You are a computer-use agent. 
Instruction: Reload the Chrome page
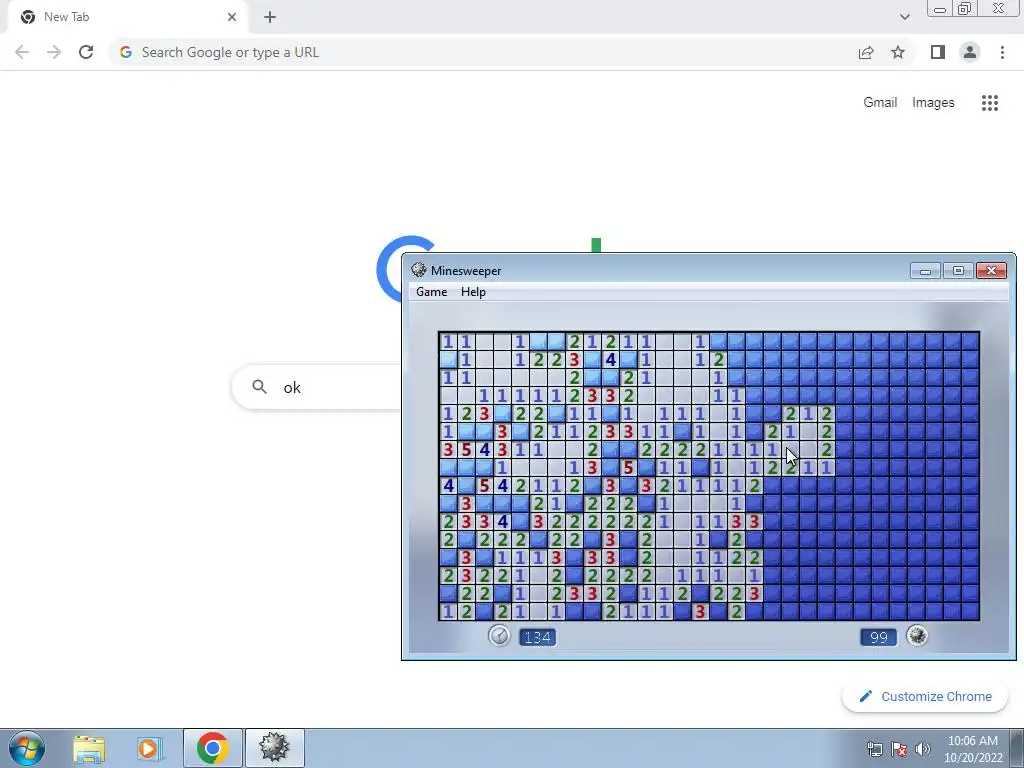pyautogui.click(x=86, y=52)
